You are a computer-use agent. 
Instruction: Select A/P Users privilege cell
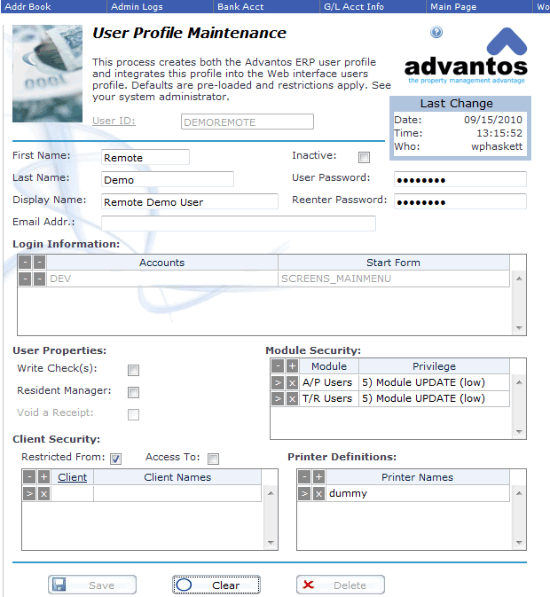pos(434,382)
